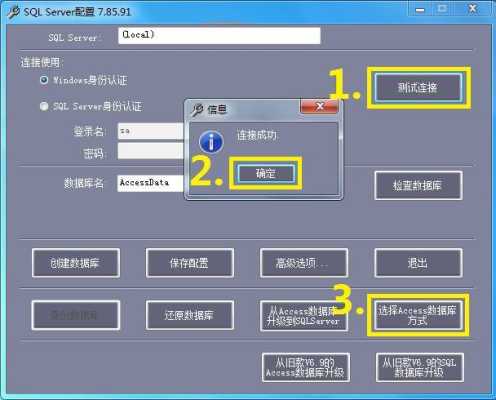Screen dimensions: 496x400
Task: Close the SQL Server配置 window
Action: pyautogui.click(x=472, y=9)
